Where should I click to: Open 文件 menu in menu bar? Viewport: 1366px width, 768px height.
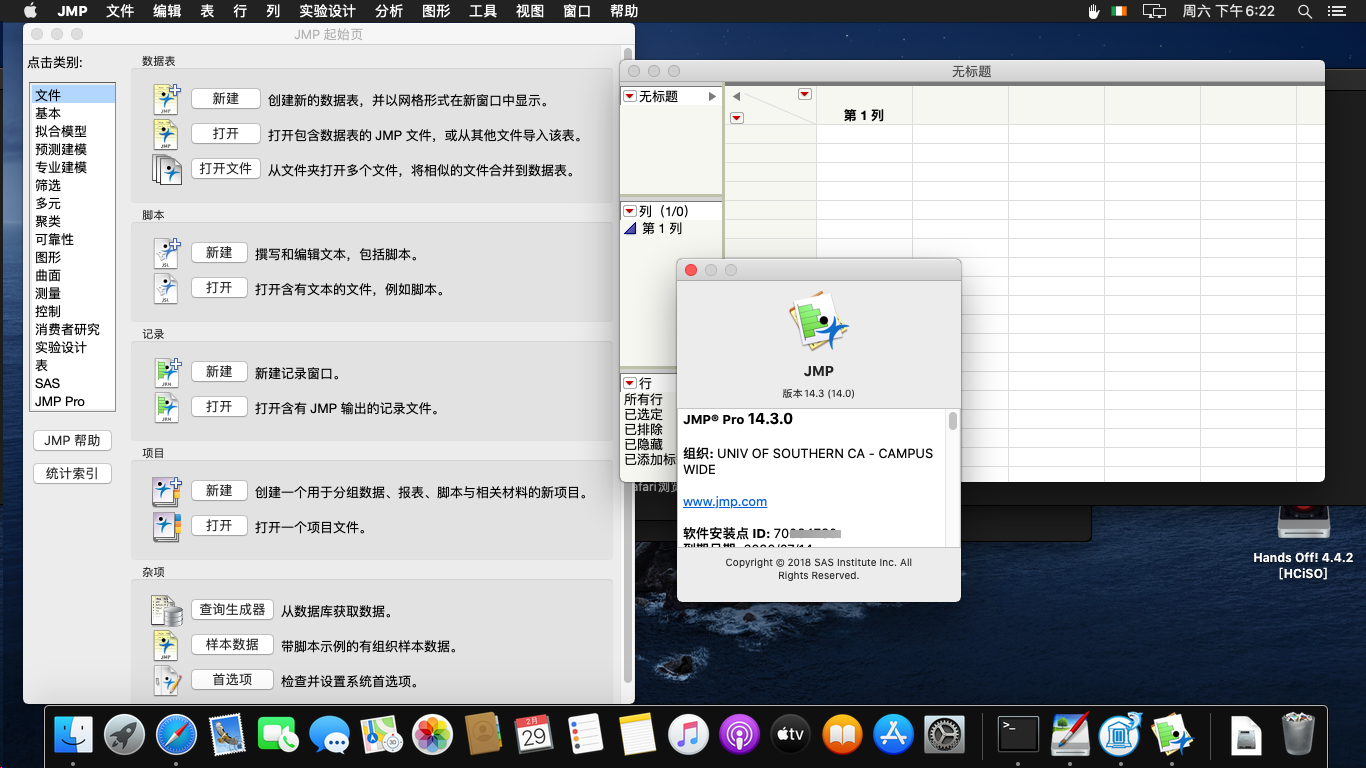(x=120, y=11)
